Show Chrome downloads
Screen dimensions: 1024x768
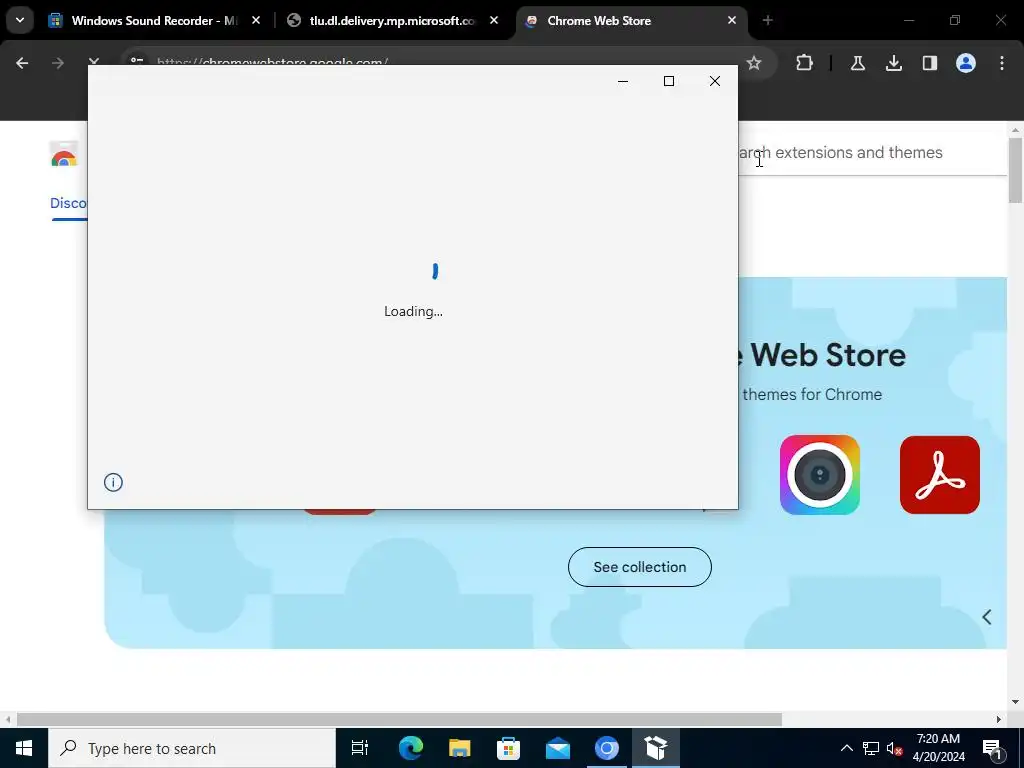pos(893,63)
